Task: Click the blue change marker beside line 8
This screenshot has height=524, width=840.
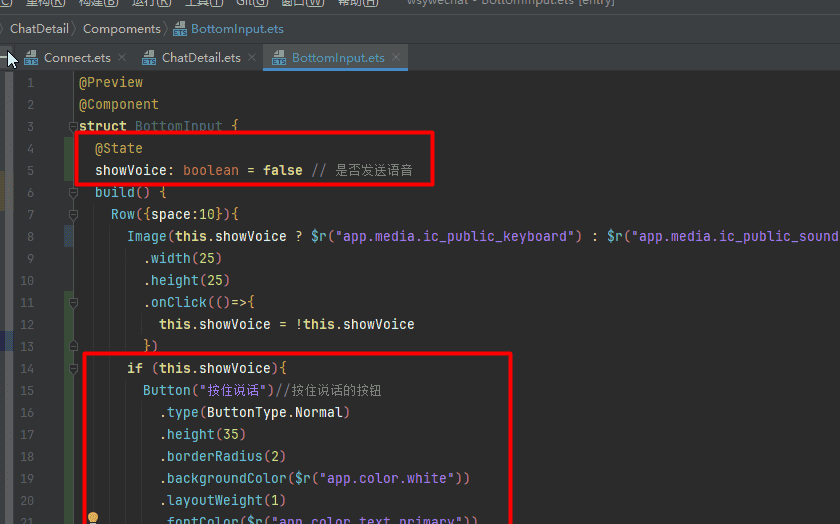Action: 67,237
